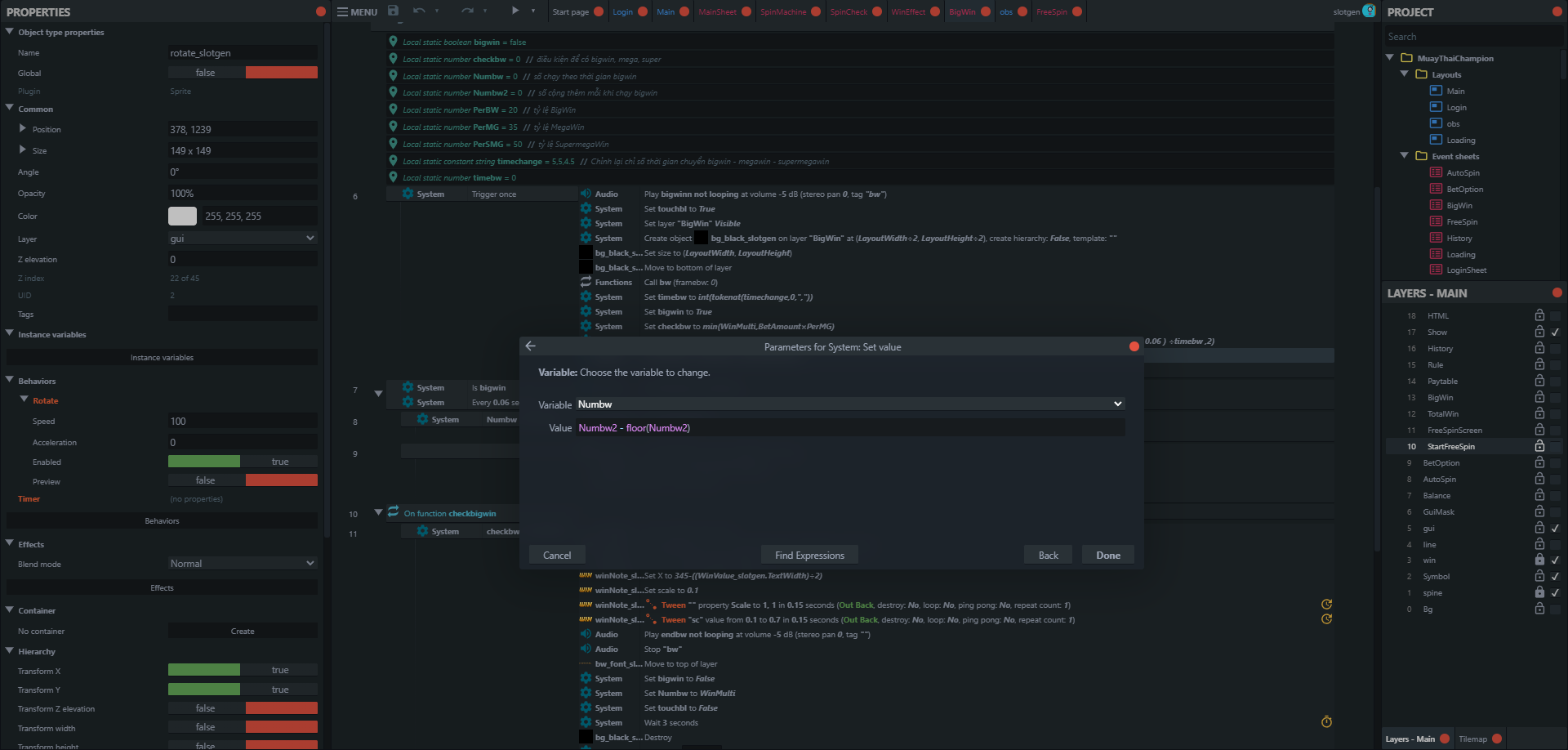Toggle lock on the HTML layer
This screenshot has width=1568, height=750.
point(1539,315)
